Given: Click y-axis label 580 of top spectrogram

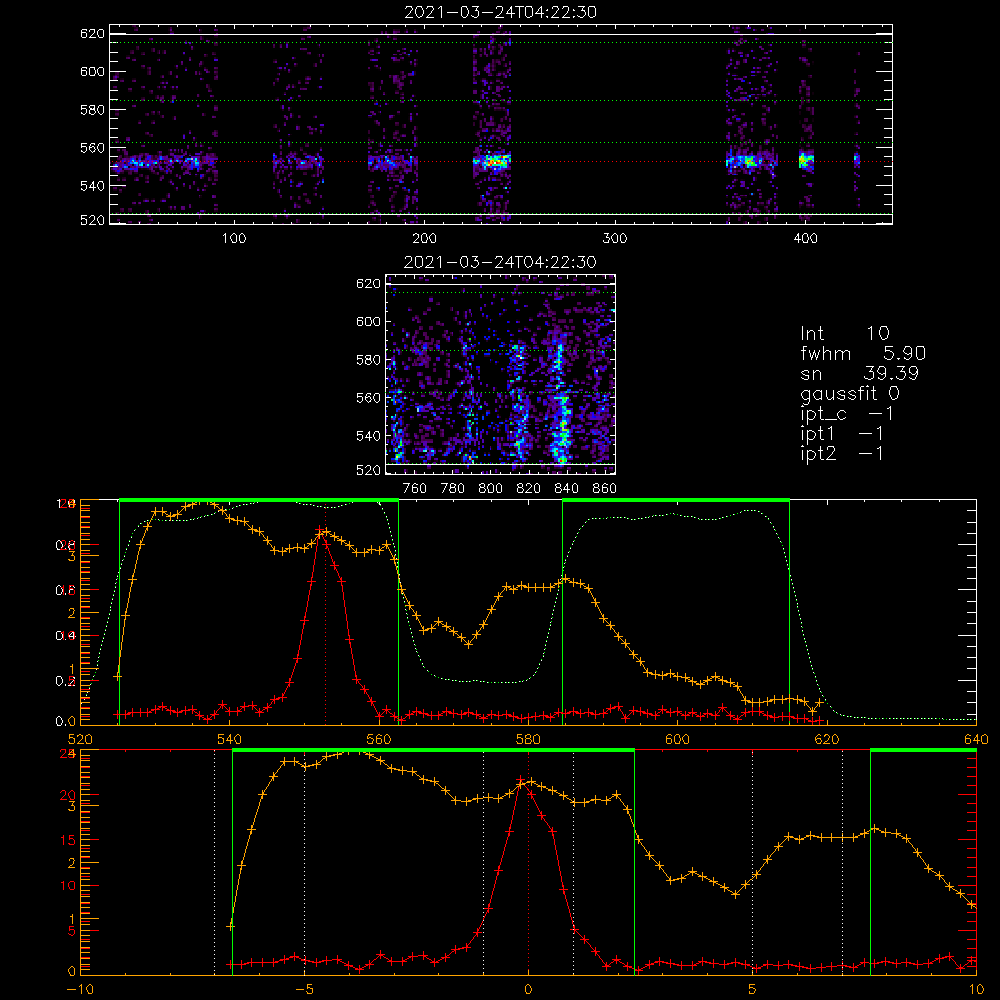Looking at the screenshot, I should pos(92,110).
